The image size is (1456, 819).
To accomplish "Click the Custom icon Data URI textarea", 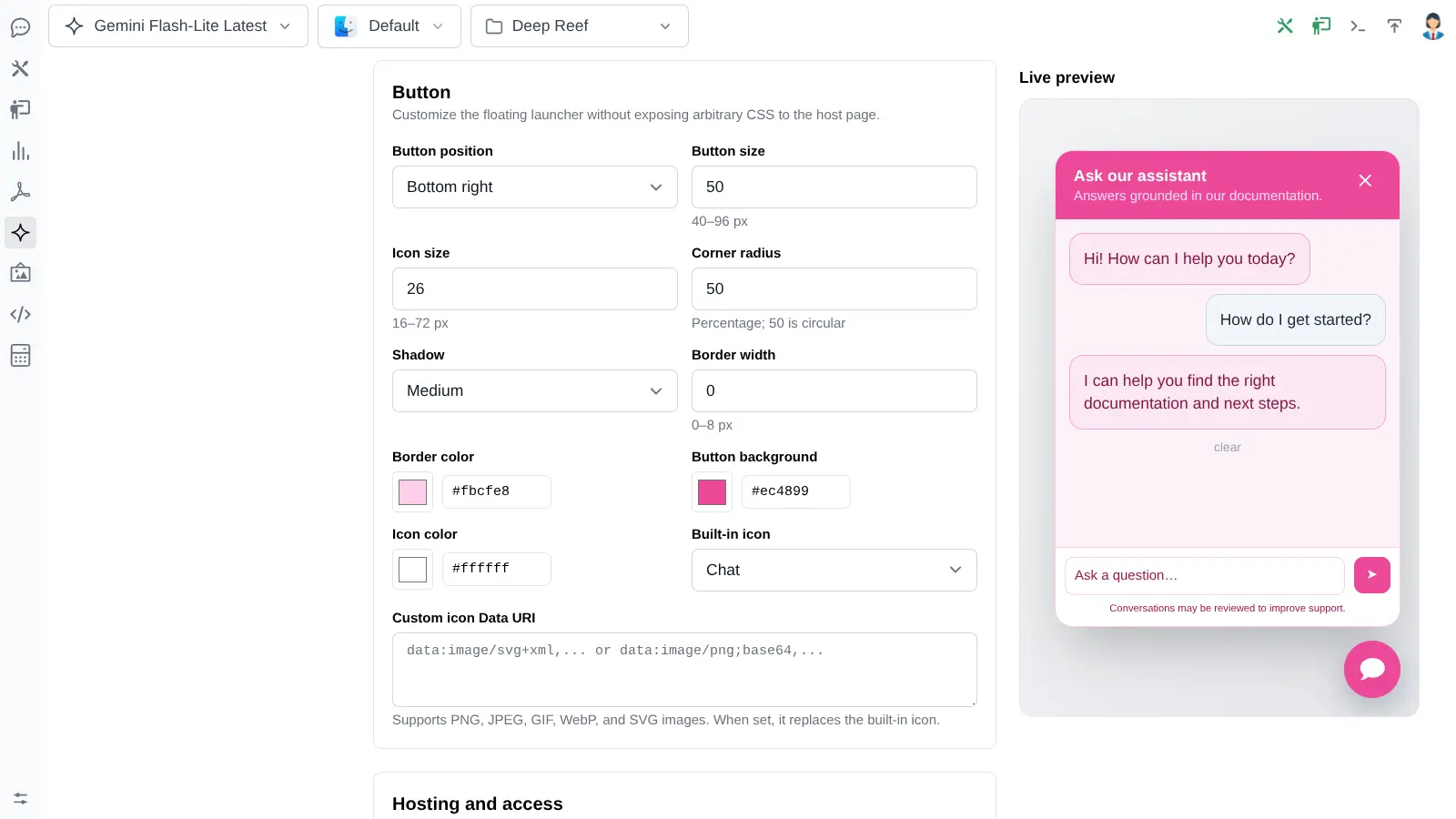I will pos(684,670).
